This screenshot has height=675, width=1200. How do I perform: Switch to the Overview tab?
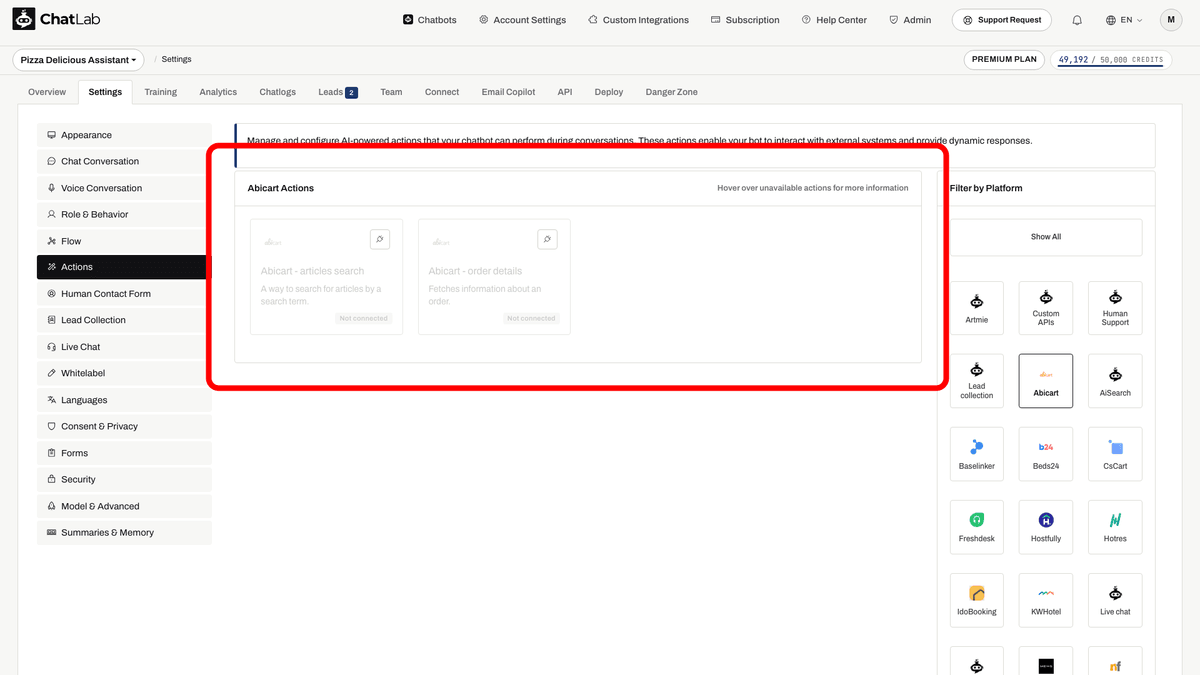(47, 92)
